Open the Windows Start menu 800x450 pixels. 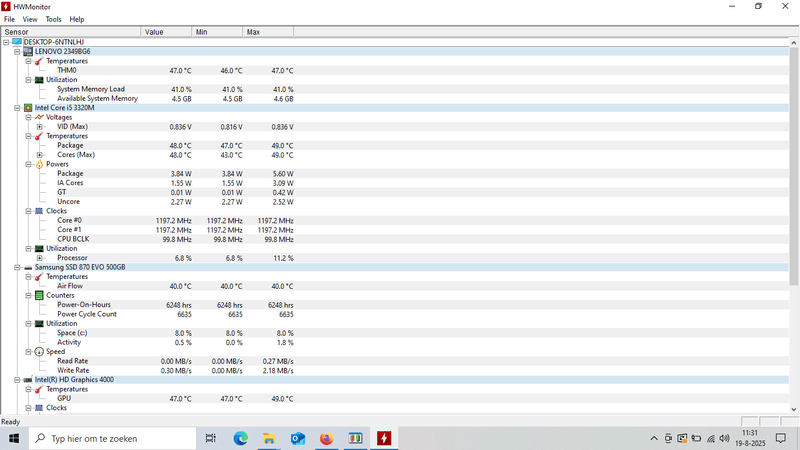click(x=14, y=438)
